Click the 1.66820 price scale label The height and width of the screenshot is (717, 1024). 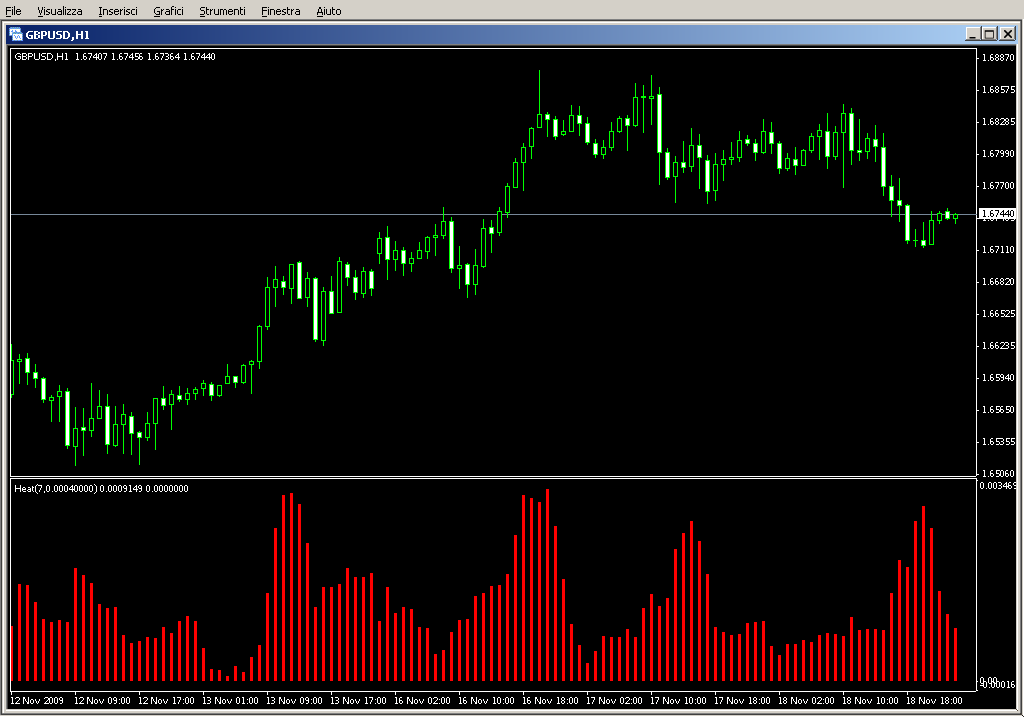998,281
